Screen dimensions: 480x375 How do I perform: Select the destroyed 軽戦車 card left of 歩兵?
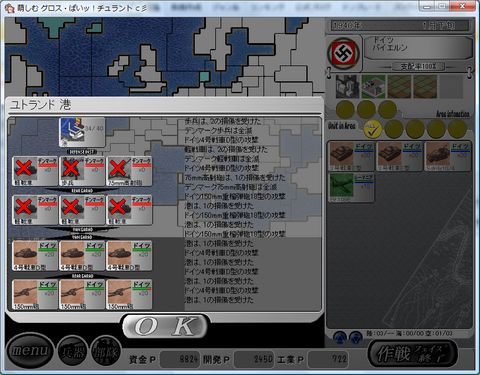(x=35, y=171)
